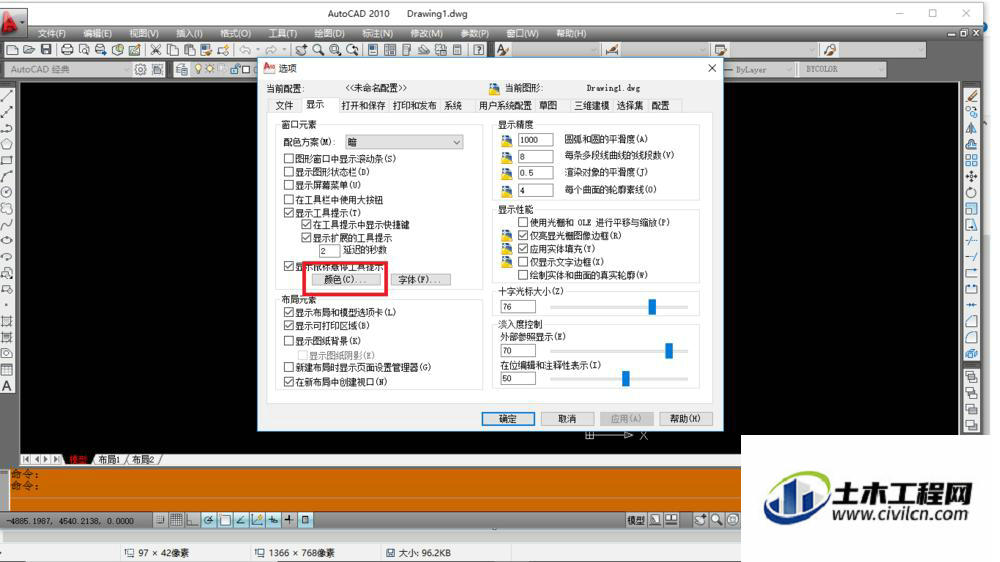The image size is (1000, 562).
Task: Switch to 布局1 layout tab
Action: (109, 459)
